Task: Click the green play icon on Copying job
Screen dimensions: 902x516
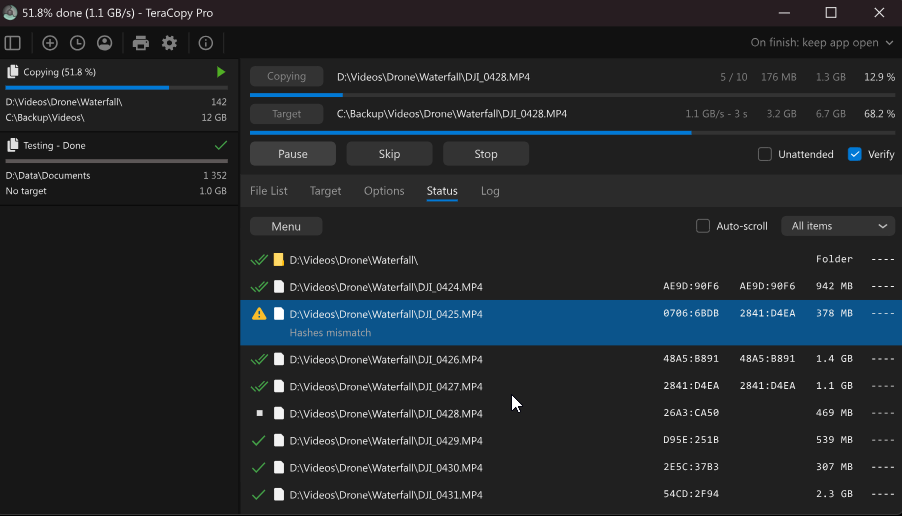Action: [x=221, y=72]
